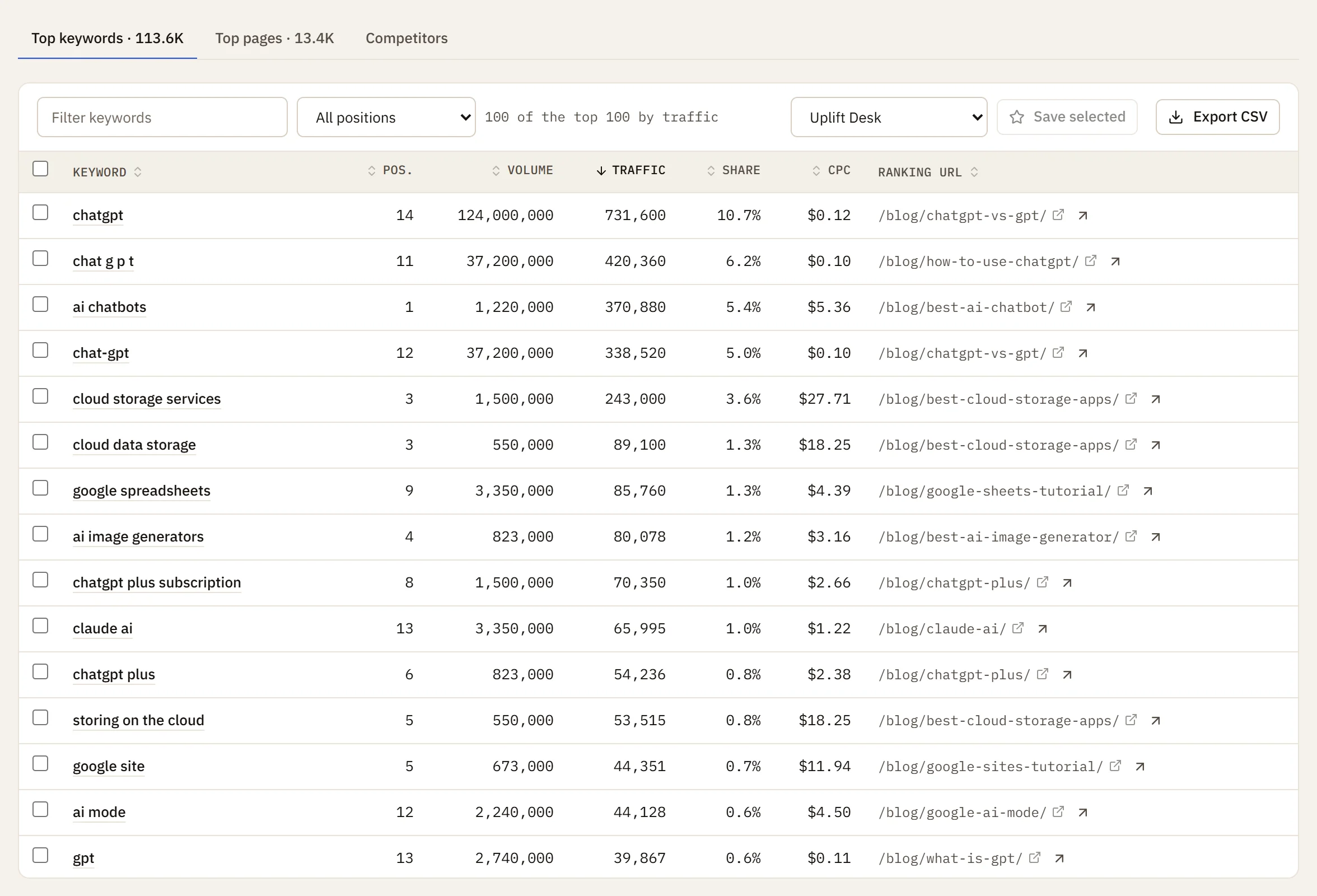Open external link icon for google spreadsheets row
The height and width of the screenshot is (896, 1317).
coord(1123,490)
